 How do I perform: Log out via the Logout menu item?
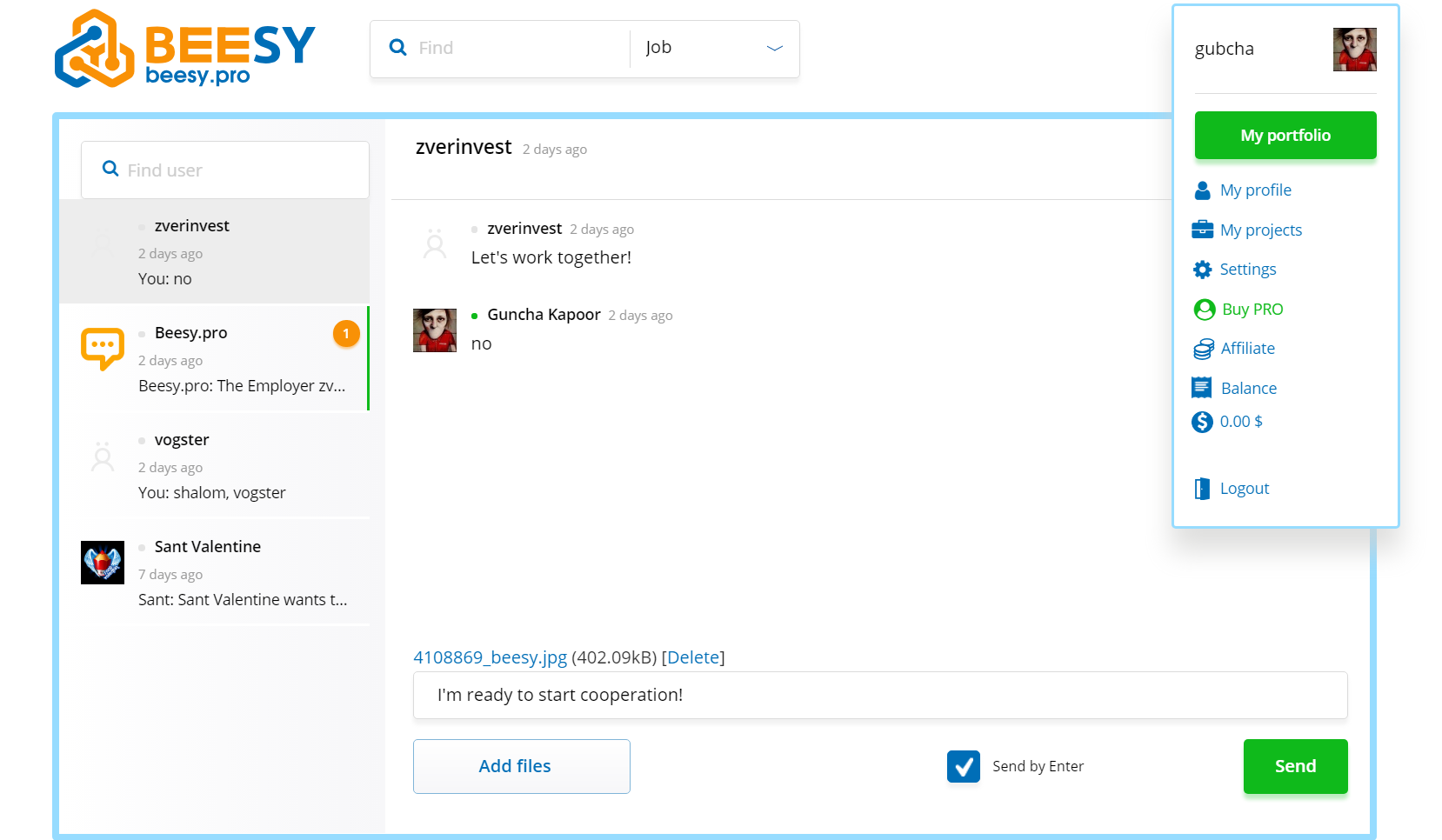(1245, 489)
